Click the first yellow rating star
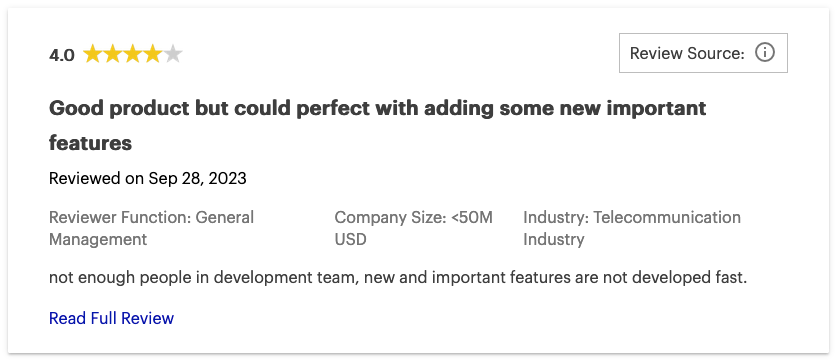 (x=92, y=54)
